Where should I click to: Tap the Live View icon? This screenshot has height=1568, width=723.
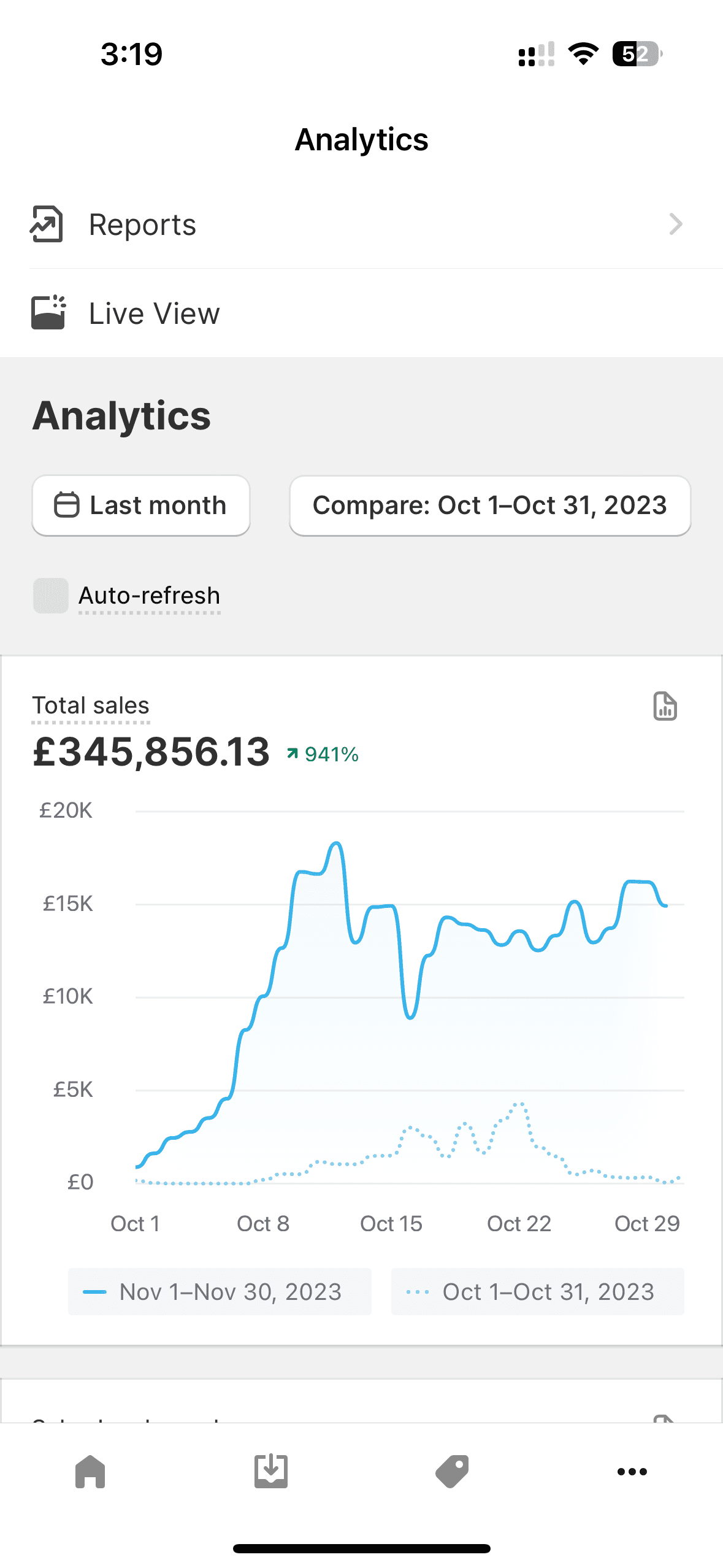pyautogui.click(x=48, y=313)
